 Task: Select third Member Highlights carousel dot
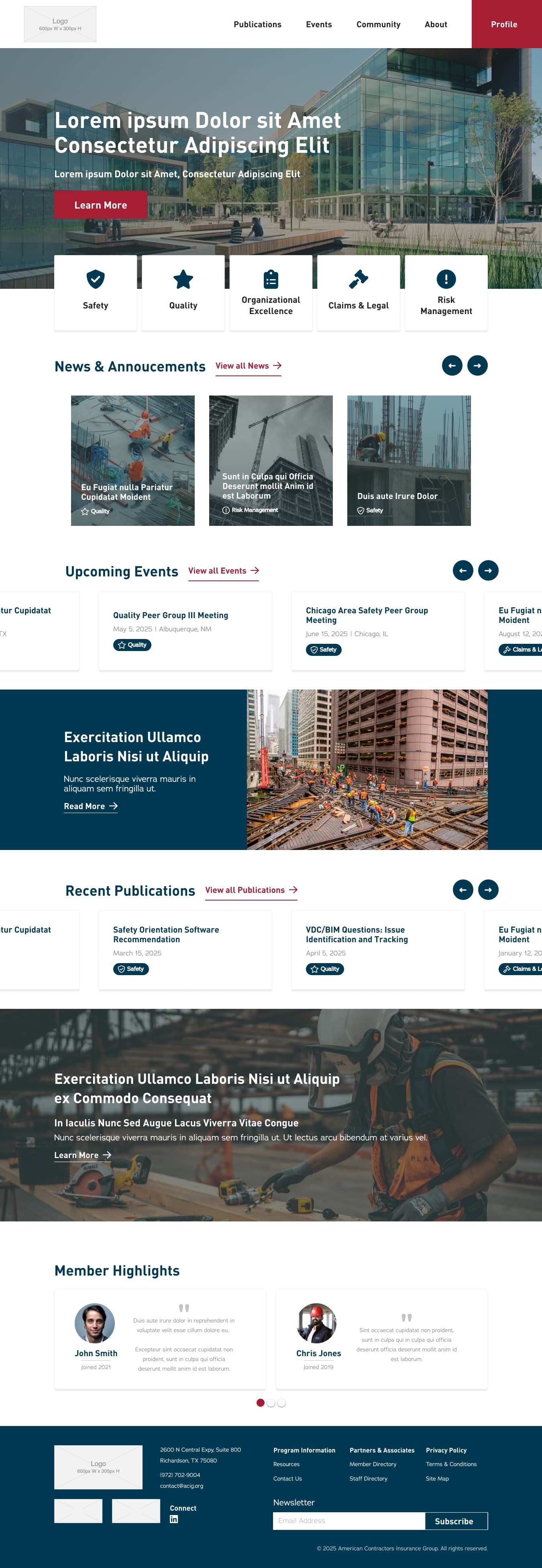click(x=281, y=1402)
